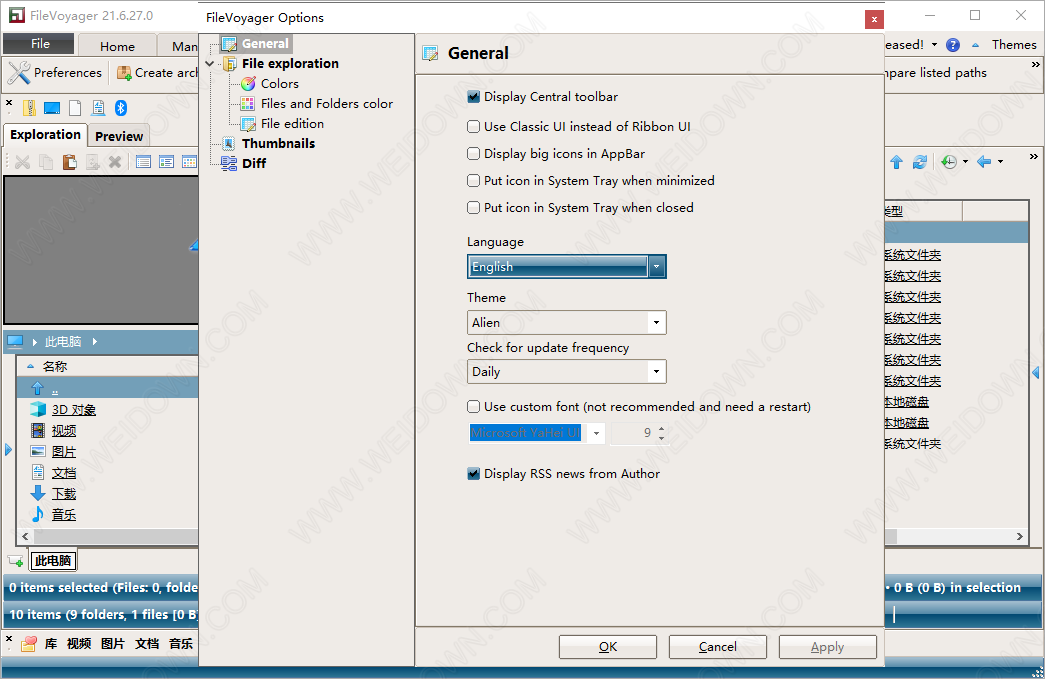Switch to the Preview tab

pos(119,136)
